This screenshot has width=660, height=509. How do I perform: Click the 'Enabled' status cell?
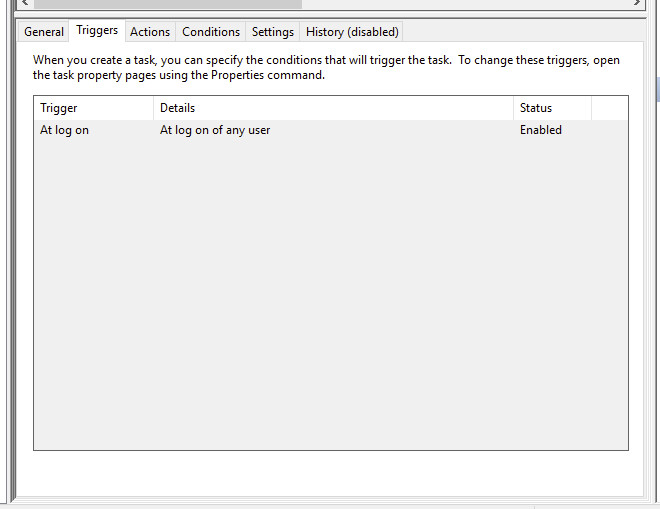click(540, 130)
